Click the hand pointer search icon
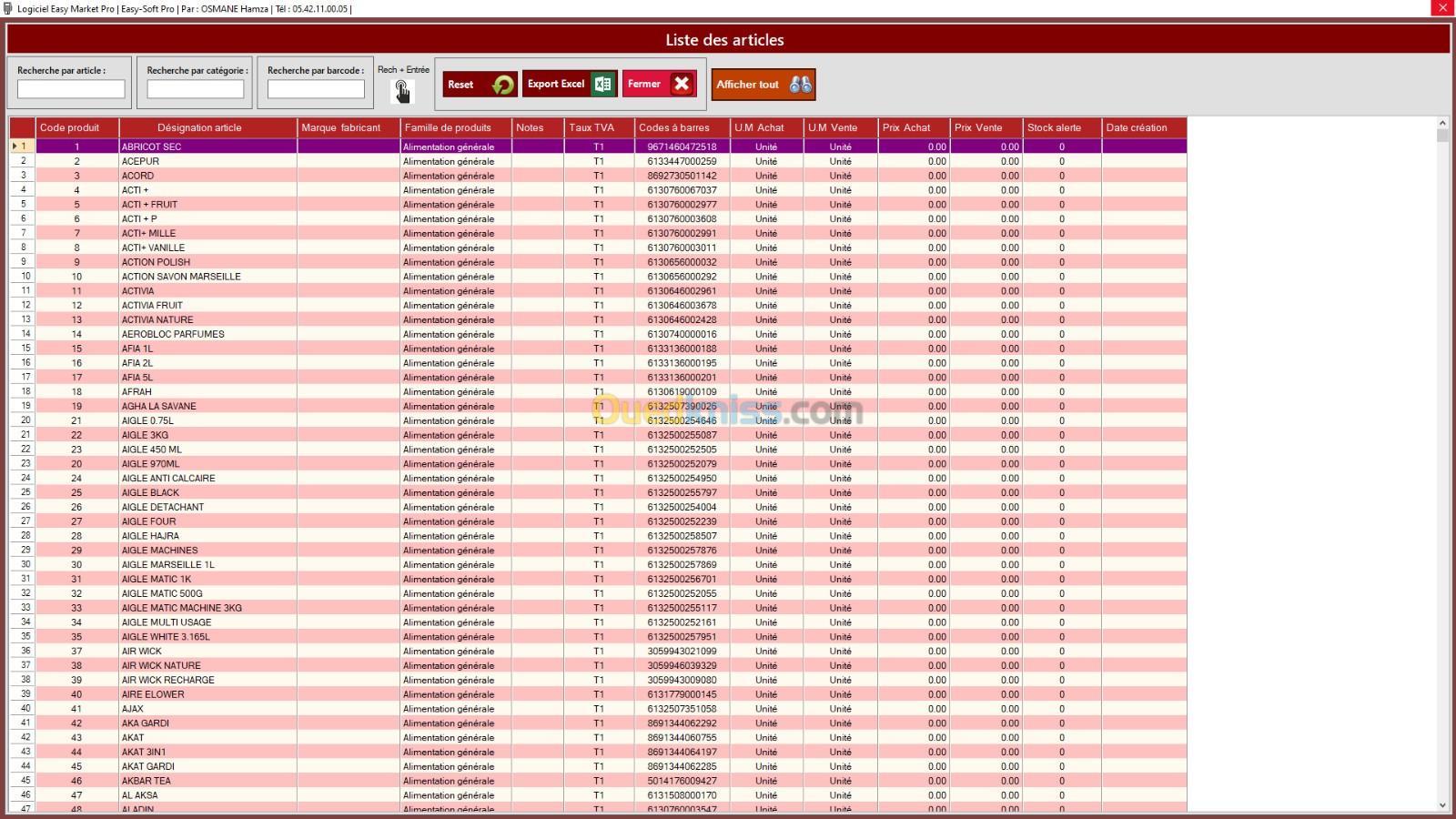The width and height of the screenshot is (1456, 819). [401, 91]
